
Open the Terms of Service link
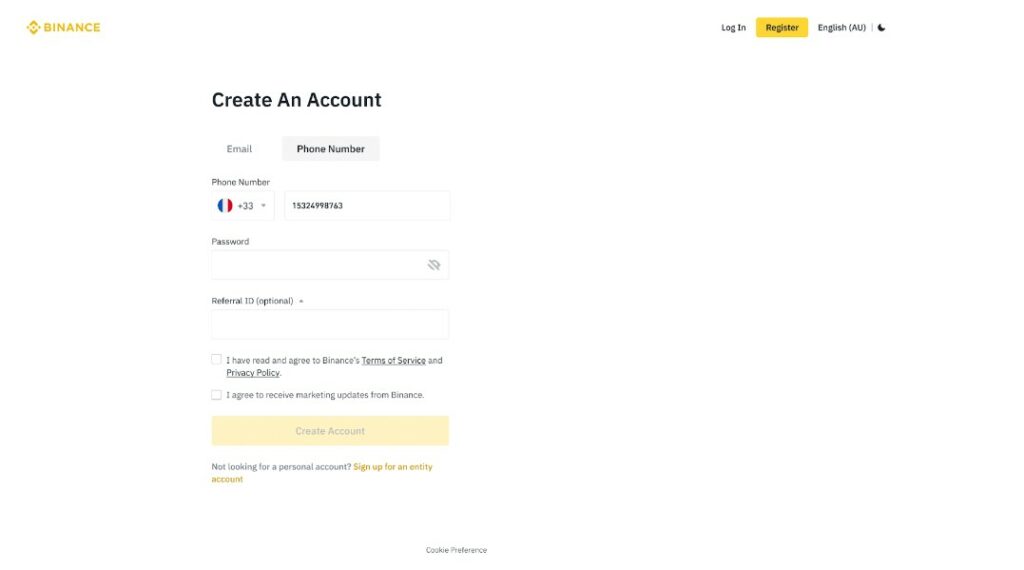(393, 360)
